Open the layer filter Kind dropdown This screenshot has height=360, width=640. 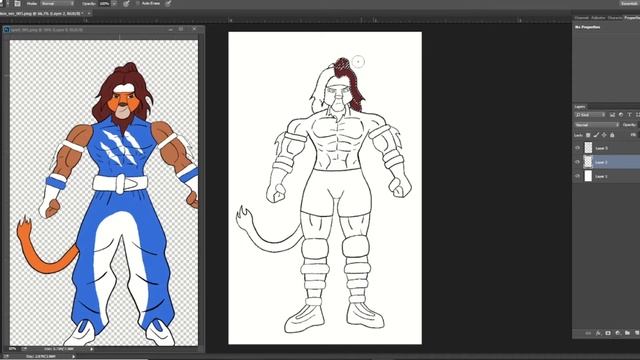point(590,115)
